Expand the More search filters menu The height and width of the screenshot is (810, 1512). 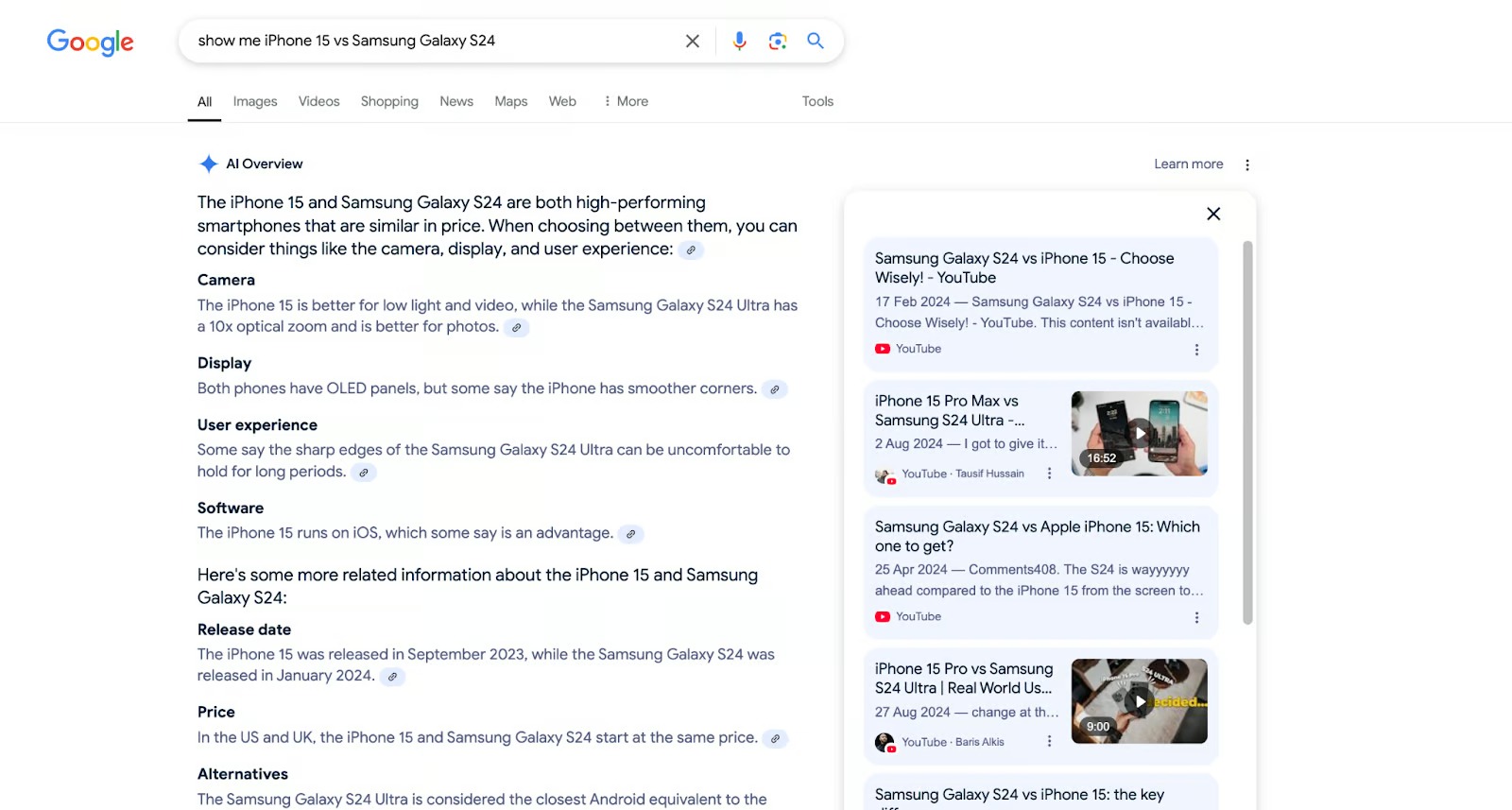click(626, 101)
